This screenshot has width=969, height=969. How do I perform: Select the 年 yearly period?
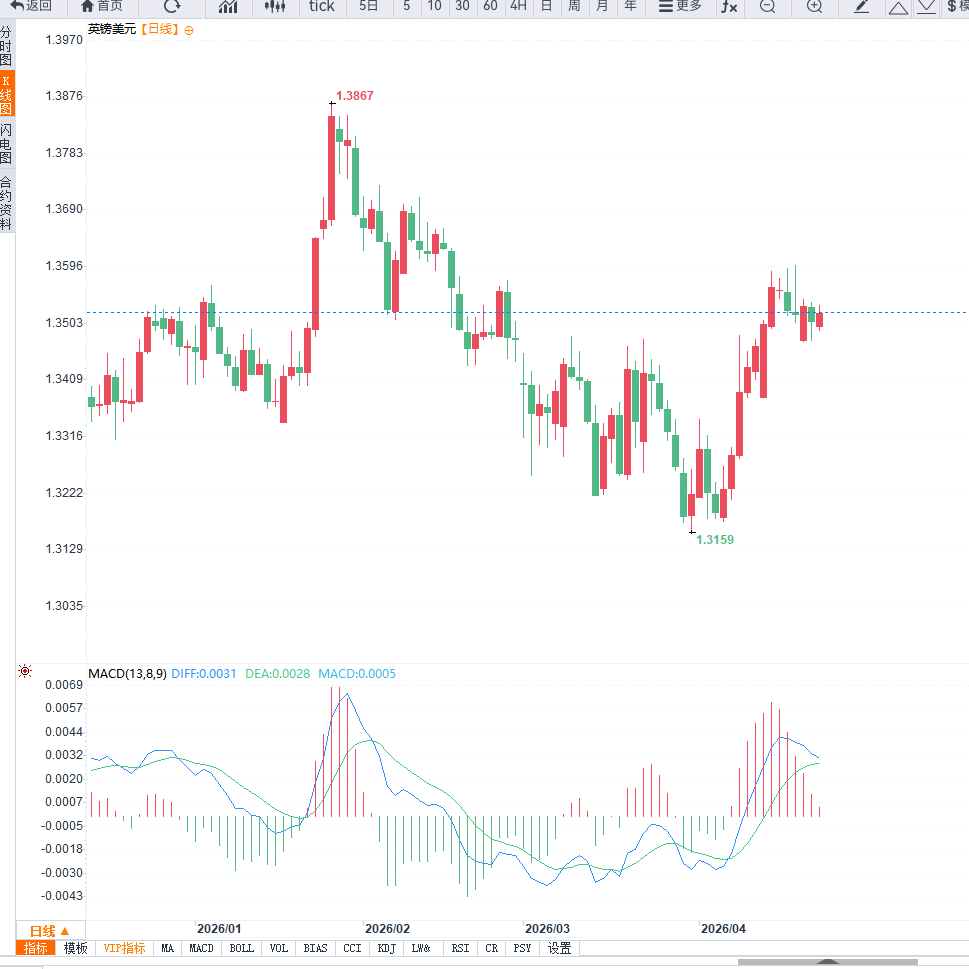click(x=630, y=6)
